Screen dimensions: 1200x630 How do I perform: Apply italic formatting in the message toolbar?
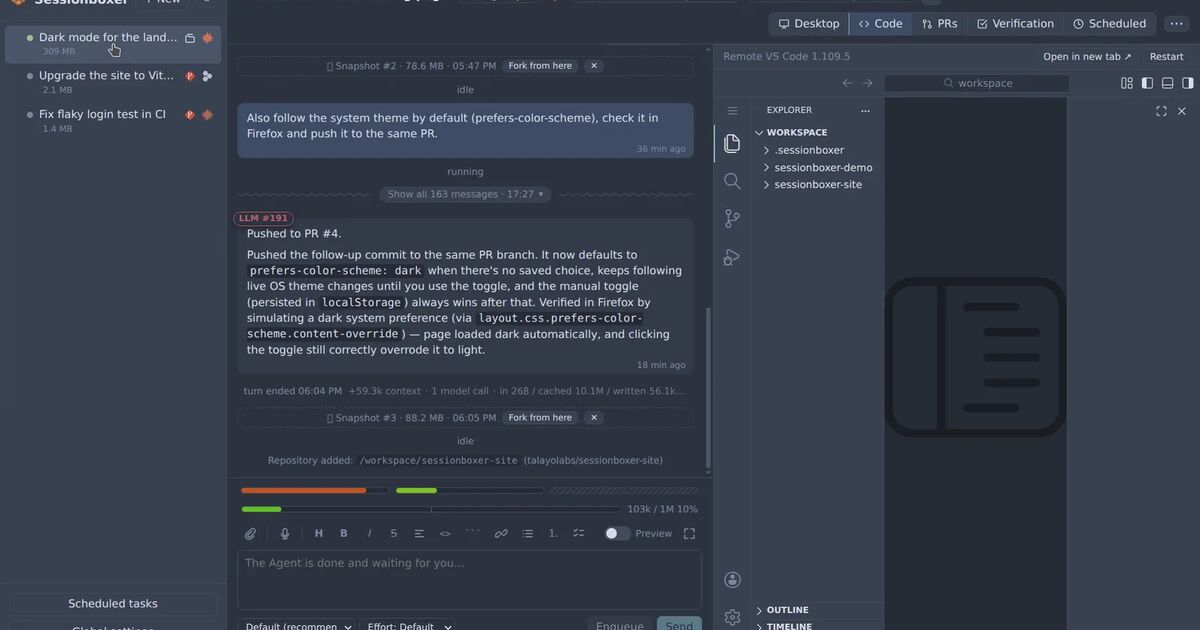point(369,534)
